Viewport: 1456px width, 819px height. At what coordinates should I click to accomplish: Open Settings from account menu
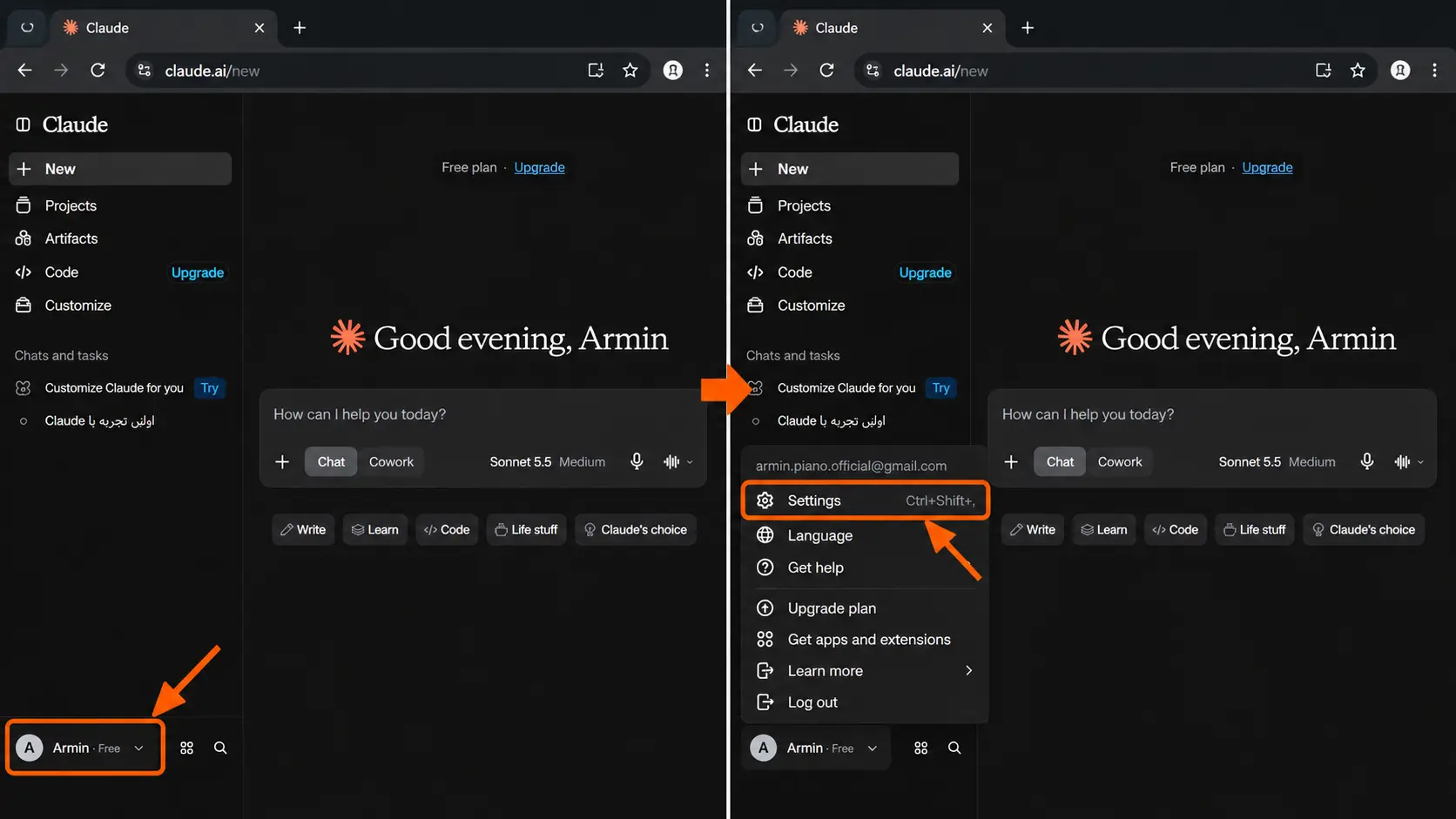tap(866, 500)
